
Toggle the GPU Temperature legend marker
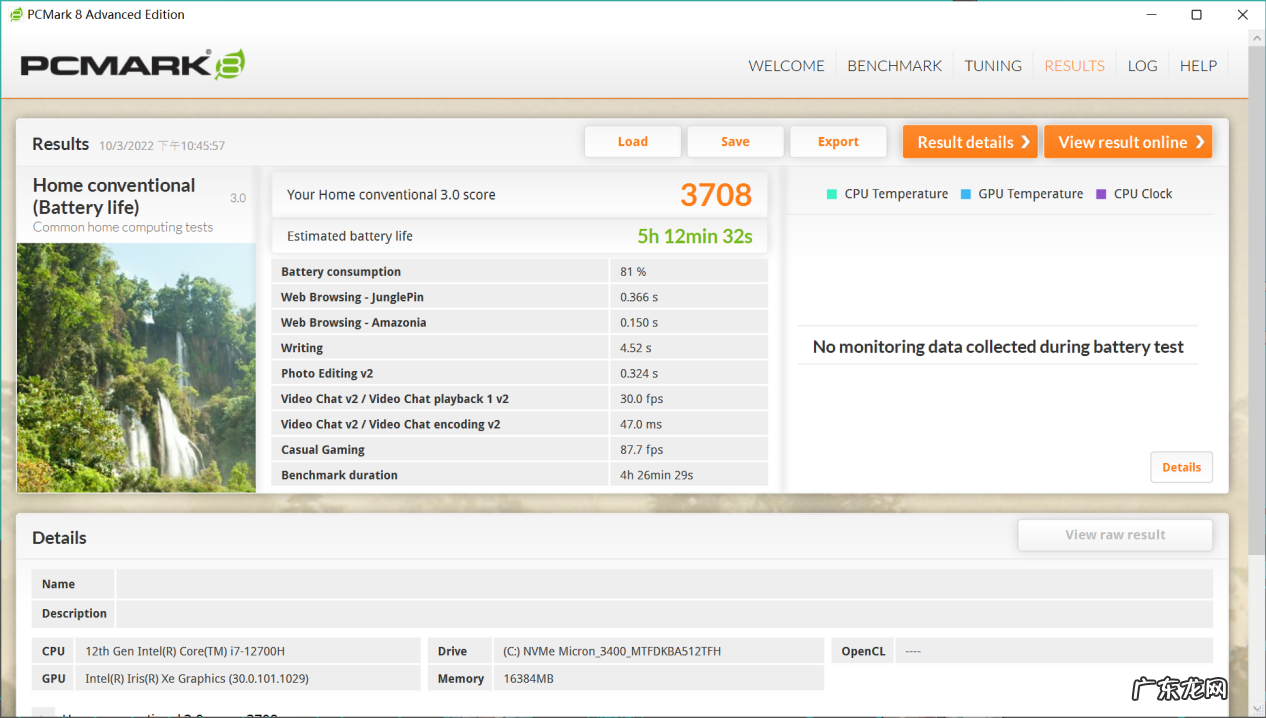point(966,194)
